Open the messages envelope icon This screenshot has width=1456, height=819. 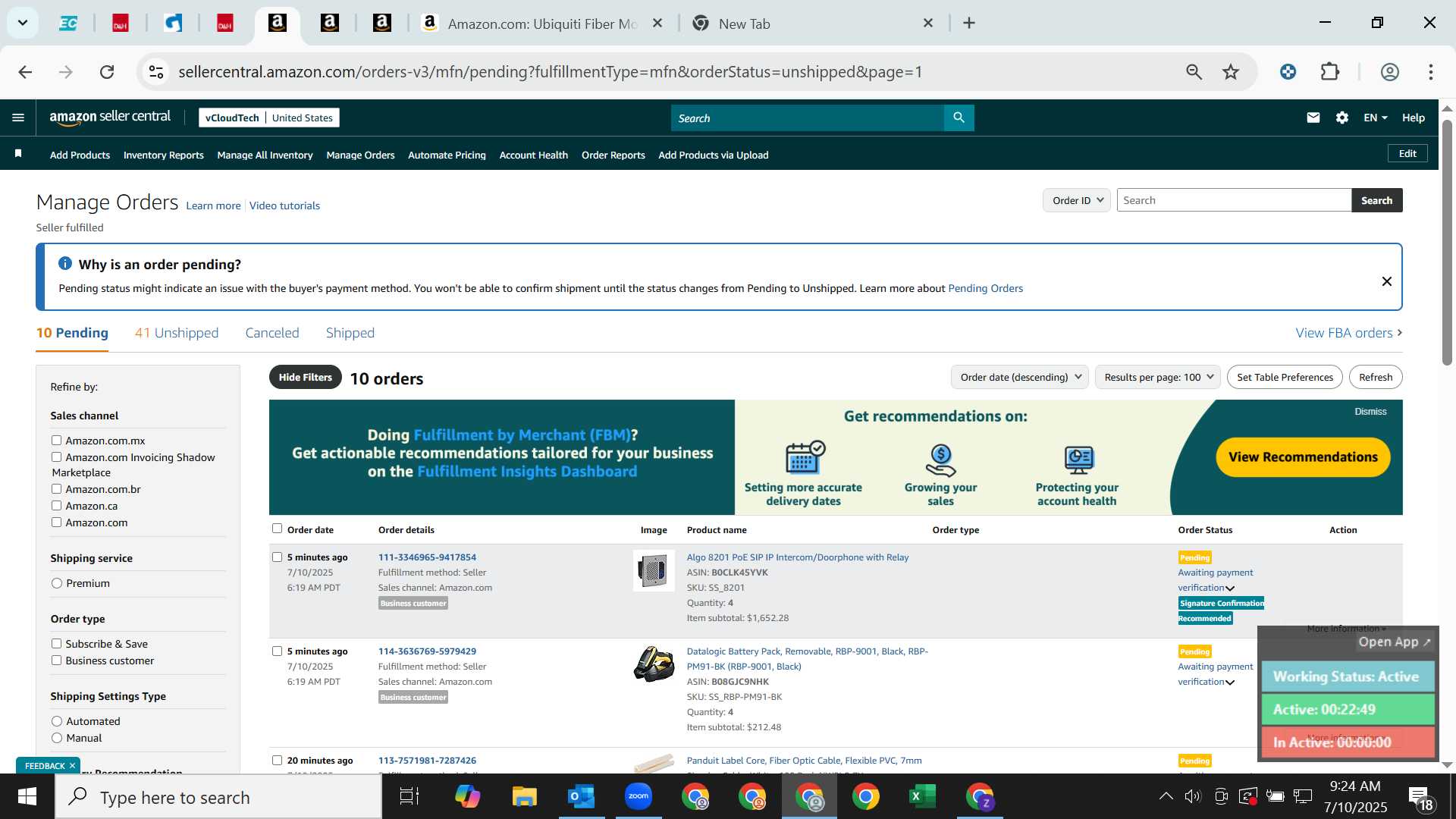[x=1313, y=118]
